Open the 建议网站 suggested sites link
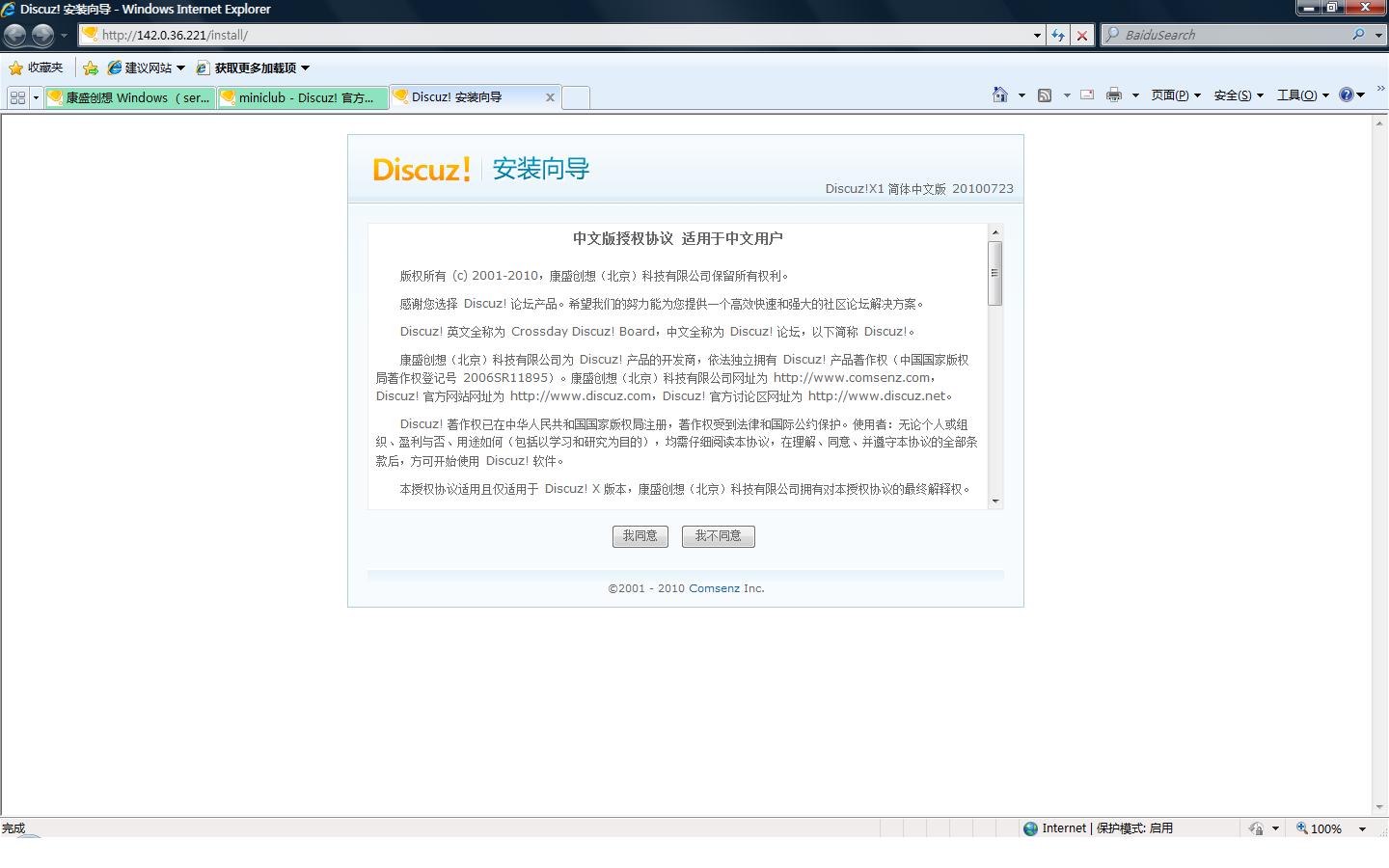Viewport: 1389px width, 868px height. click(x=147, y=68)
